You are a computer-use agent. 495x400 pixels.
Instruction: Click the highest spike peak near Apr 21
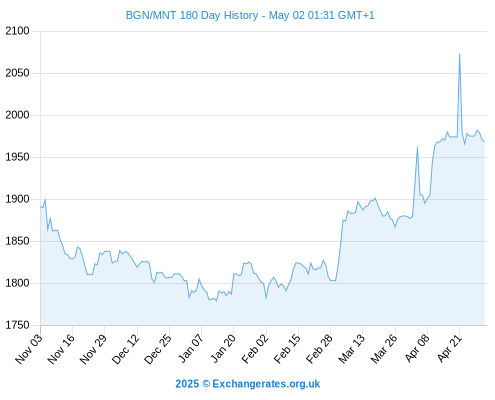click(459, 54)
